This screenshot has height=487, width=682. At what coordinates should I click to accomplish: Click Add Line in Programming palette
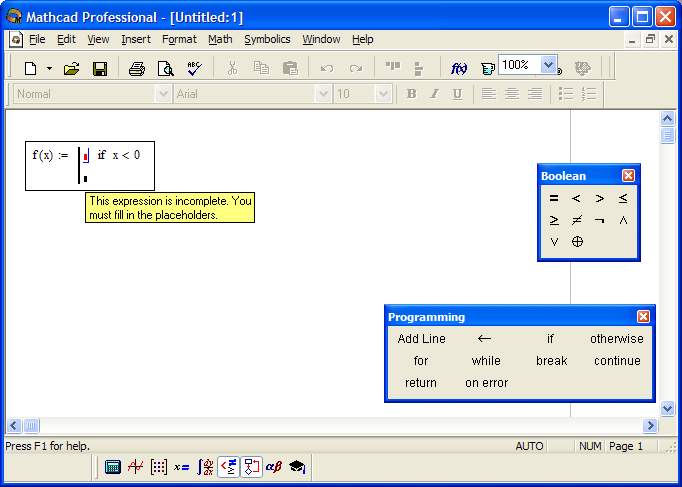421,339
